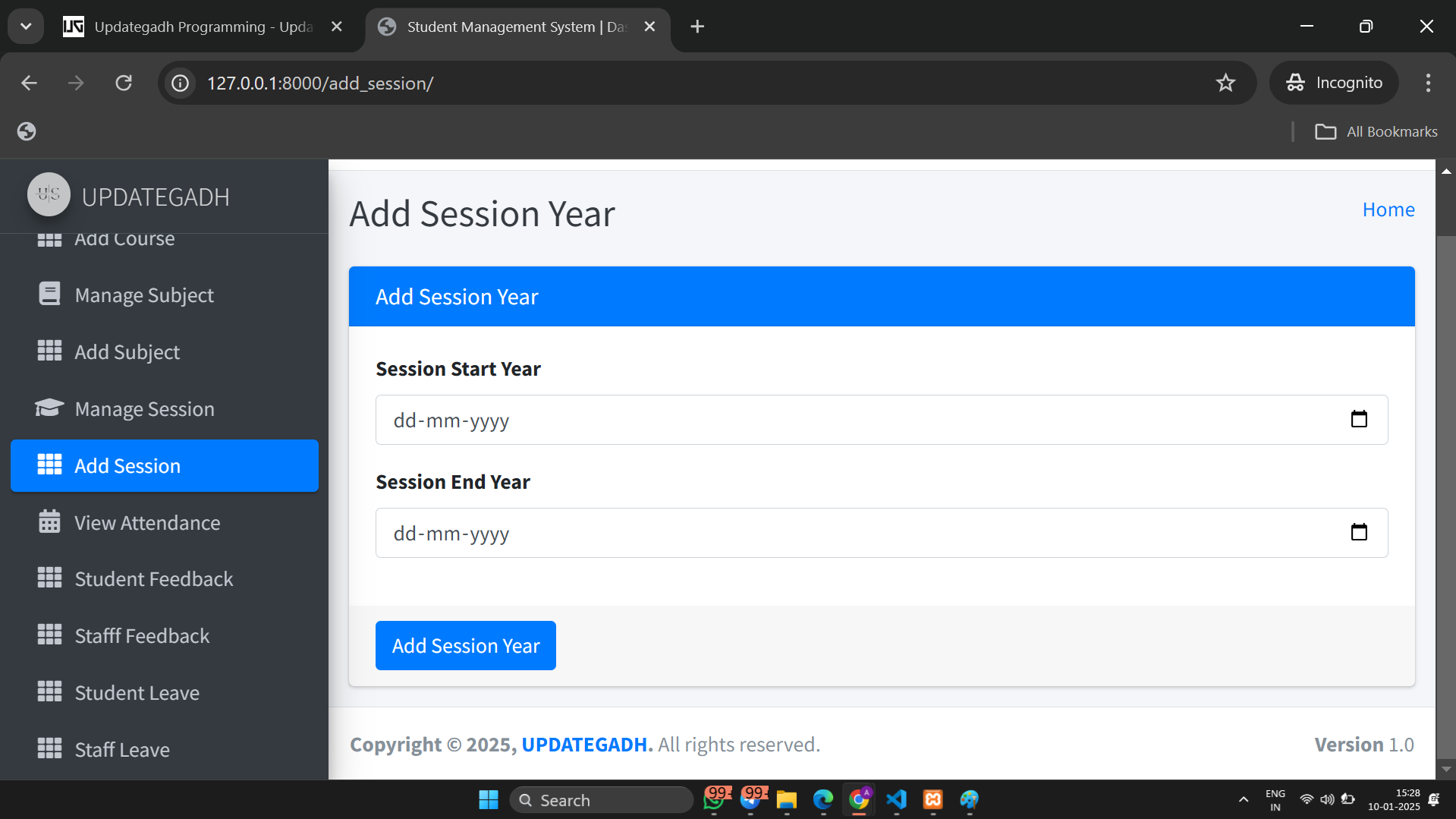Click the Add Session grid icon
This screenshot has height=819, width=1456.
[49, 465]
